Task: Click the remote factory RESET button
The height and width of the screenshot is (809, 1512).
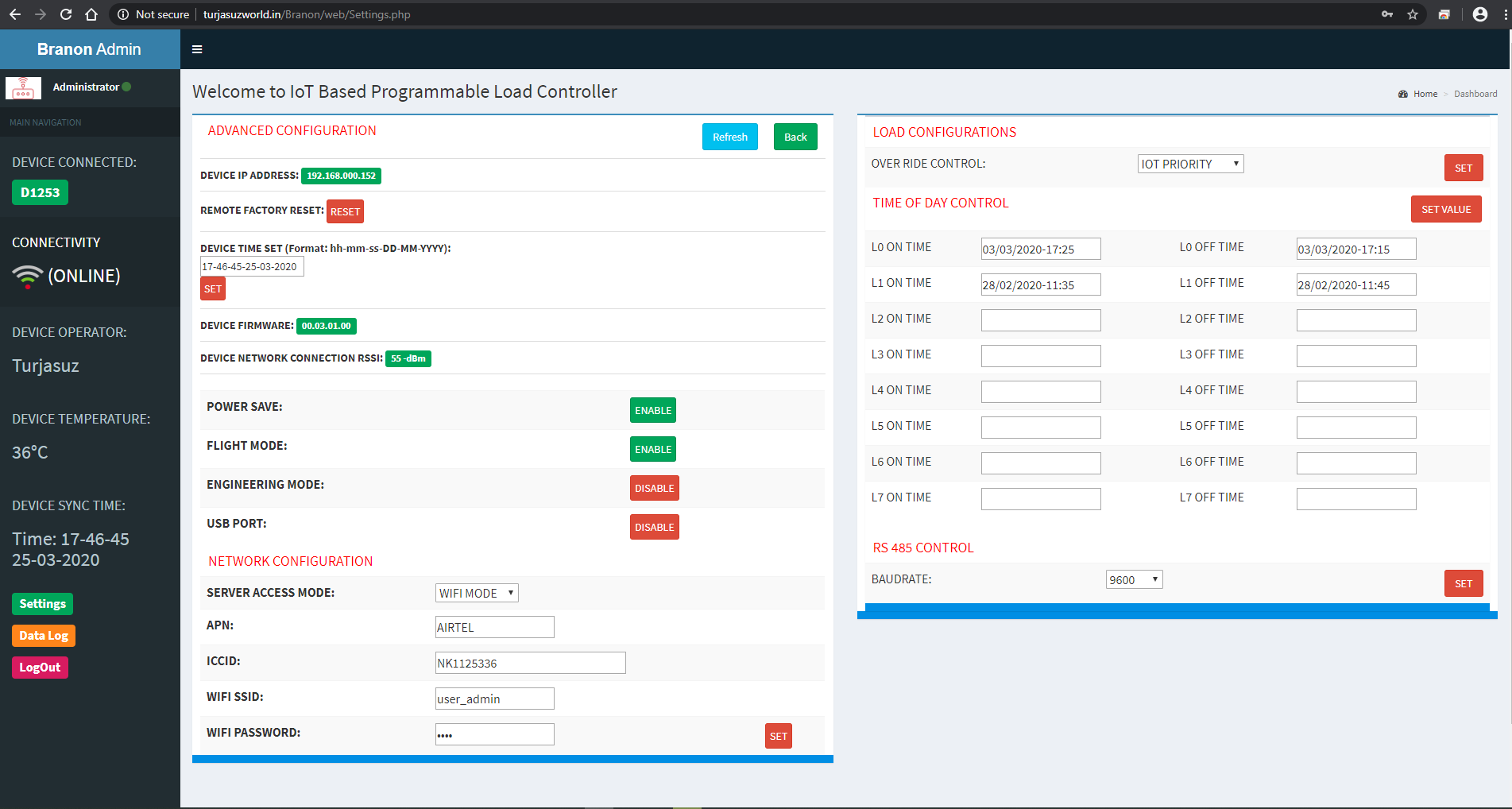Action: pyautogui.click(x=346, y=211)
